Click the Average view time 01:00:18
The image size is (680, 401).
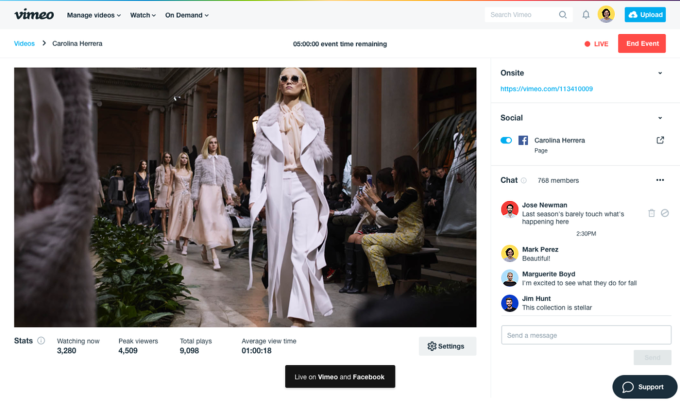tap(256, 351)
